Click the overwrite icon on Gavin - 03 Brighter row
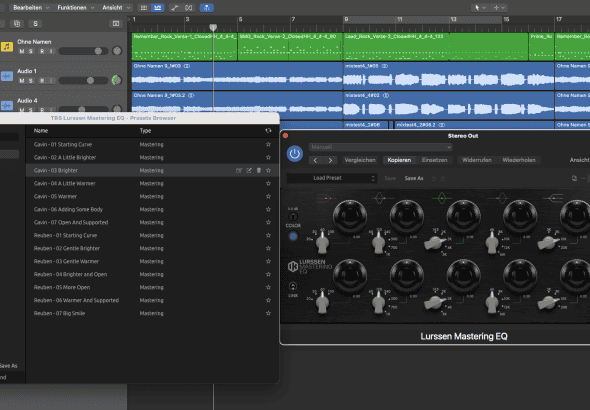The width and height of the screenshot is (590, 410). click(239, 170)
